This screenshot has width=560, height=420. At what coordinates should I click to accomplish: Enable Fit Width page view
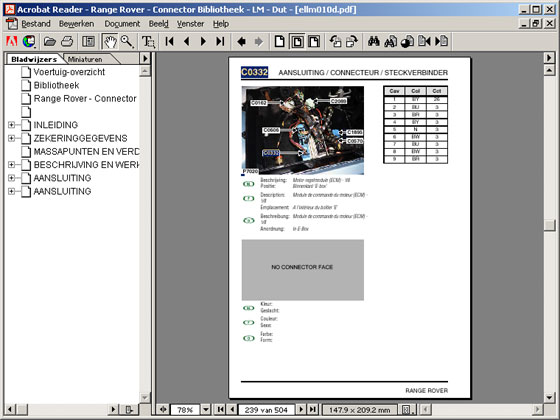click(314, 41)
